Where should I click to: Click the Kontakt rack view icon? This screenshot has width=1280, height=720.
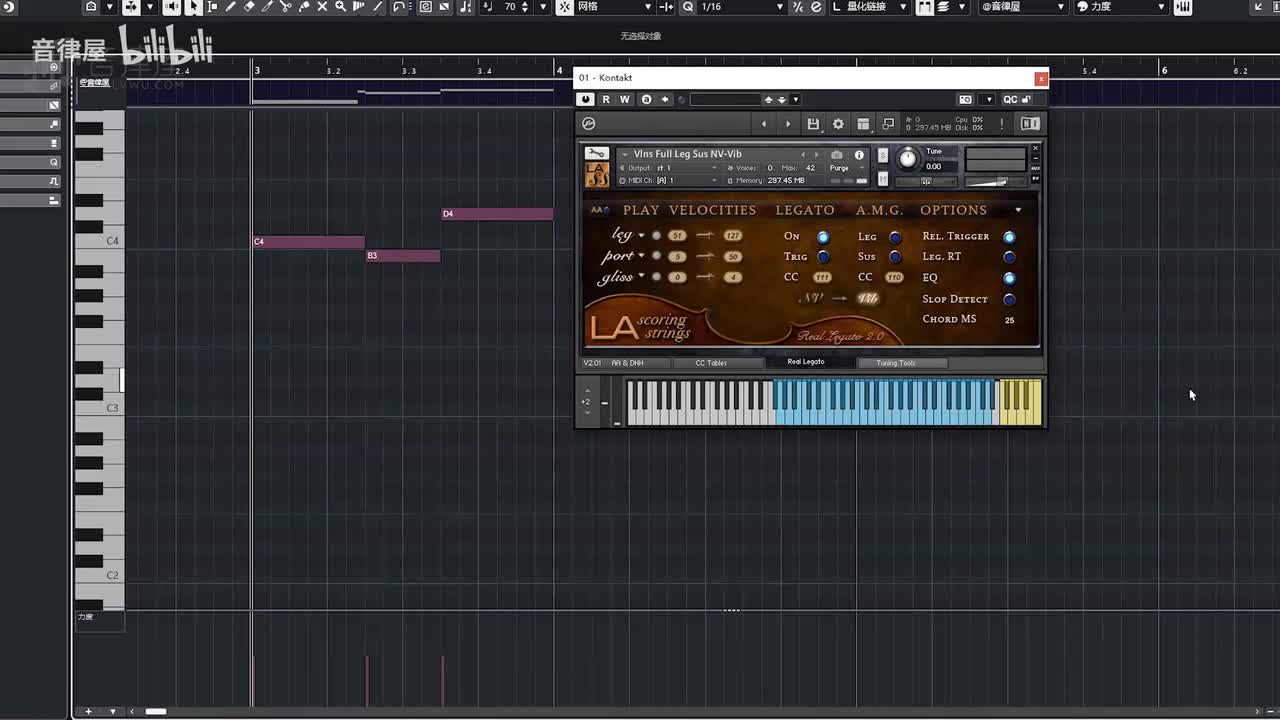(863, 124)
